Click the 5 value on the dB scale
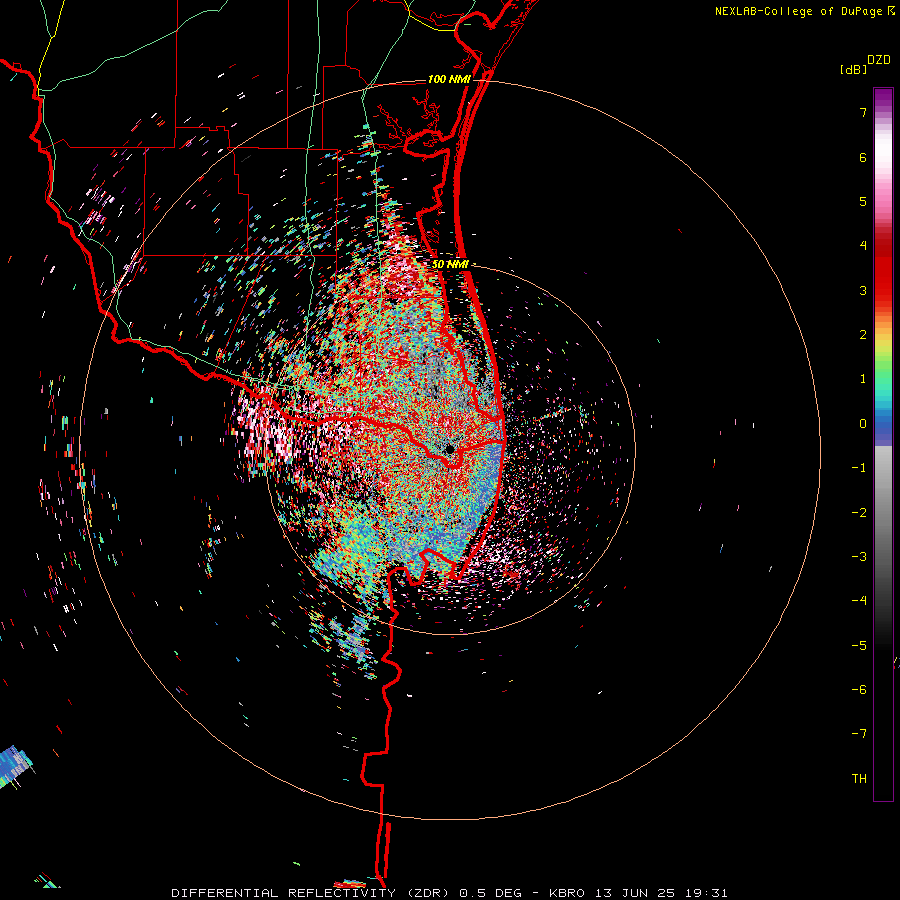Image resolution: width=900 pixels, height=900 pixels. [863, 201]
